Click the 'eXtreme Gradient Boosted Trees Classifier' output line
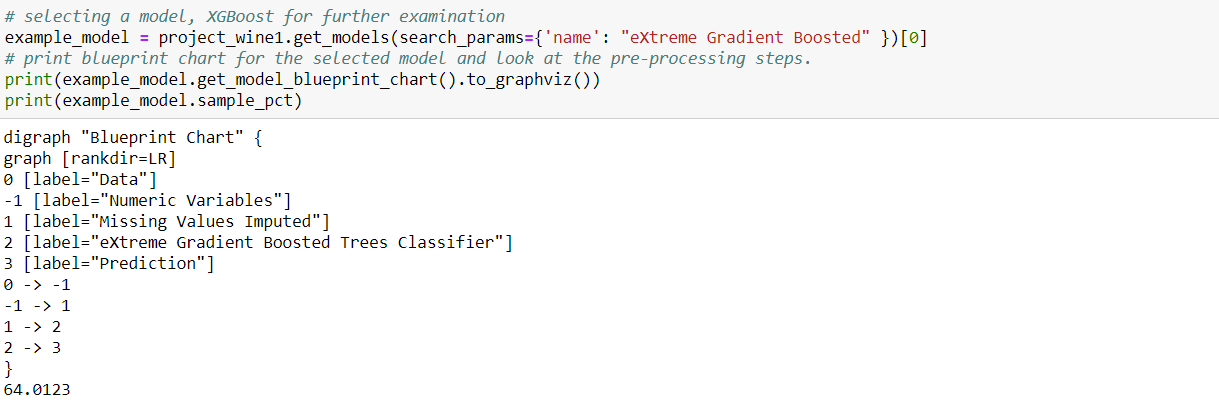Screen dimensions: 1219x406 pyautogui.click(x=258, y=242)
